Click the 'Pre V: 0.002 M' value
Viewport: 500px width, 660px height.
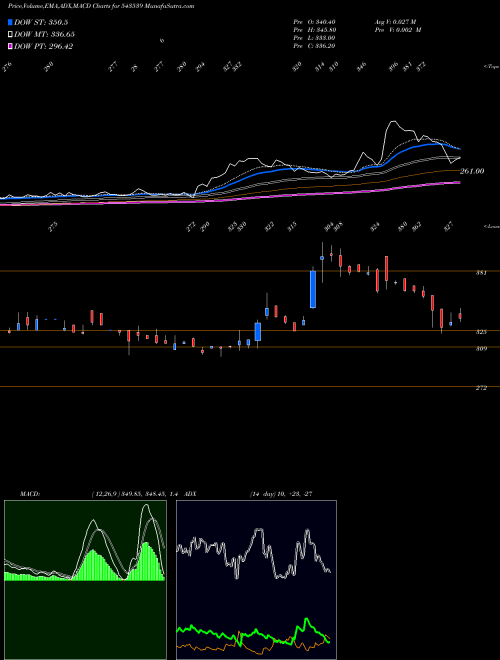coord(398,30)
